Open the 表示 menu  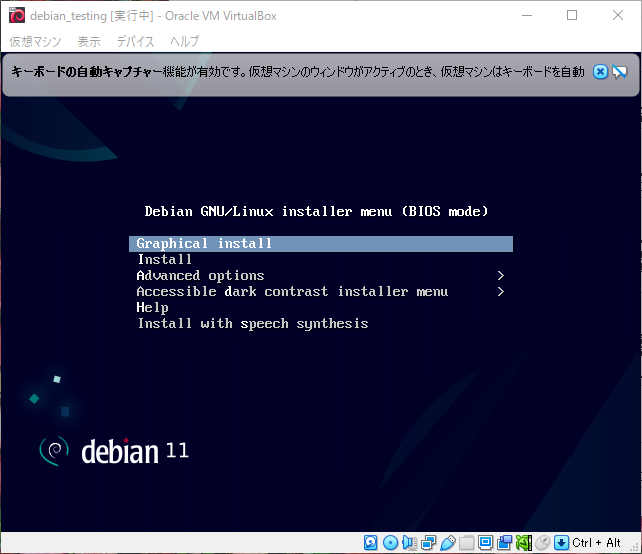click(89, 41)
